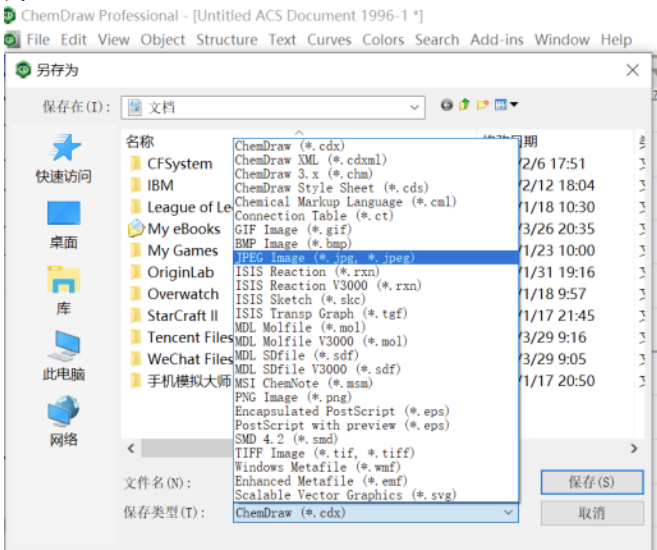This screenshot has width=657, height=550.
Task: Open the 手机模拟大师 folder
Action: [180, 381]
